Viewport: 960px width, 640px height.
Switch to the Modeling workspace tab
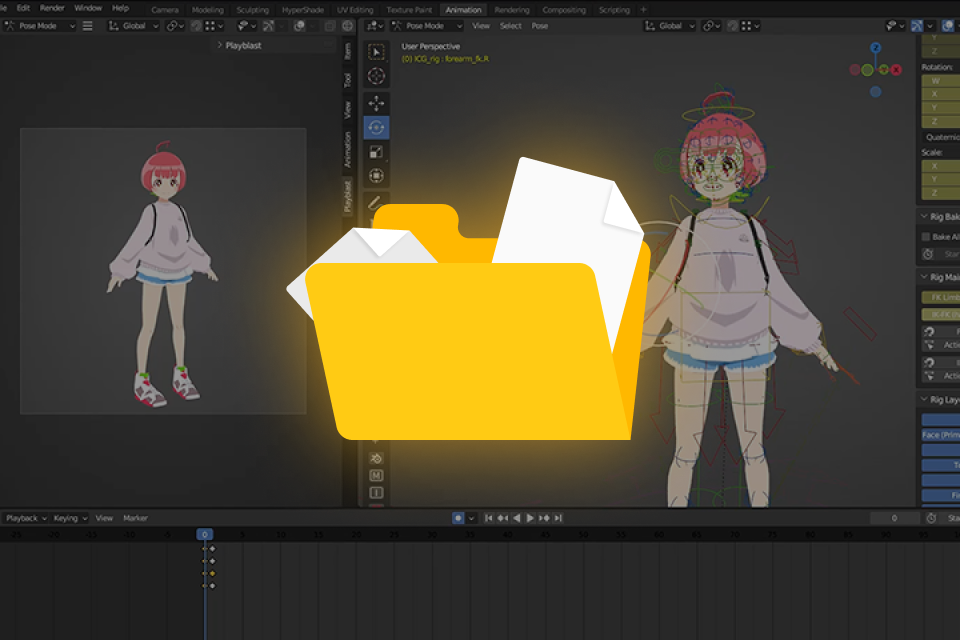[x=208, y=10]
